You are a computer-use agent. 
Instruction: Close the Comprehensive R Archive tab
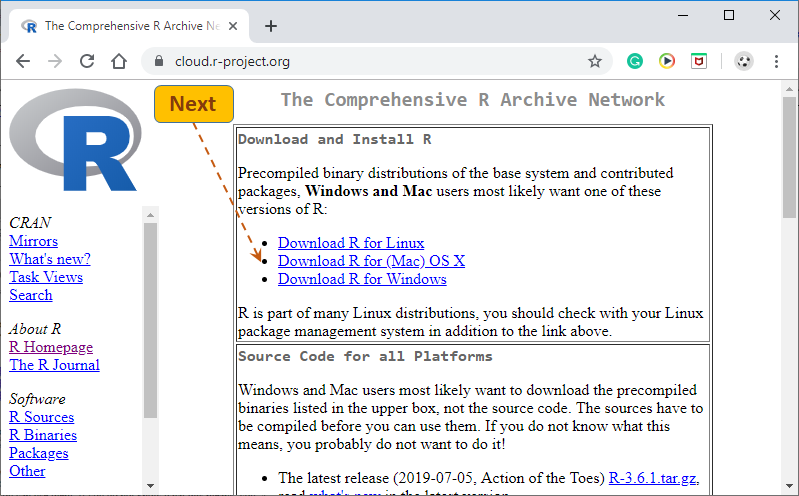click(233, 26)
